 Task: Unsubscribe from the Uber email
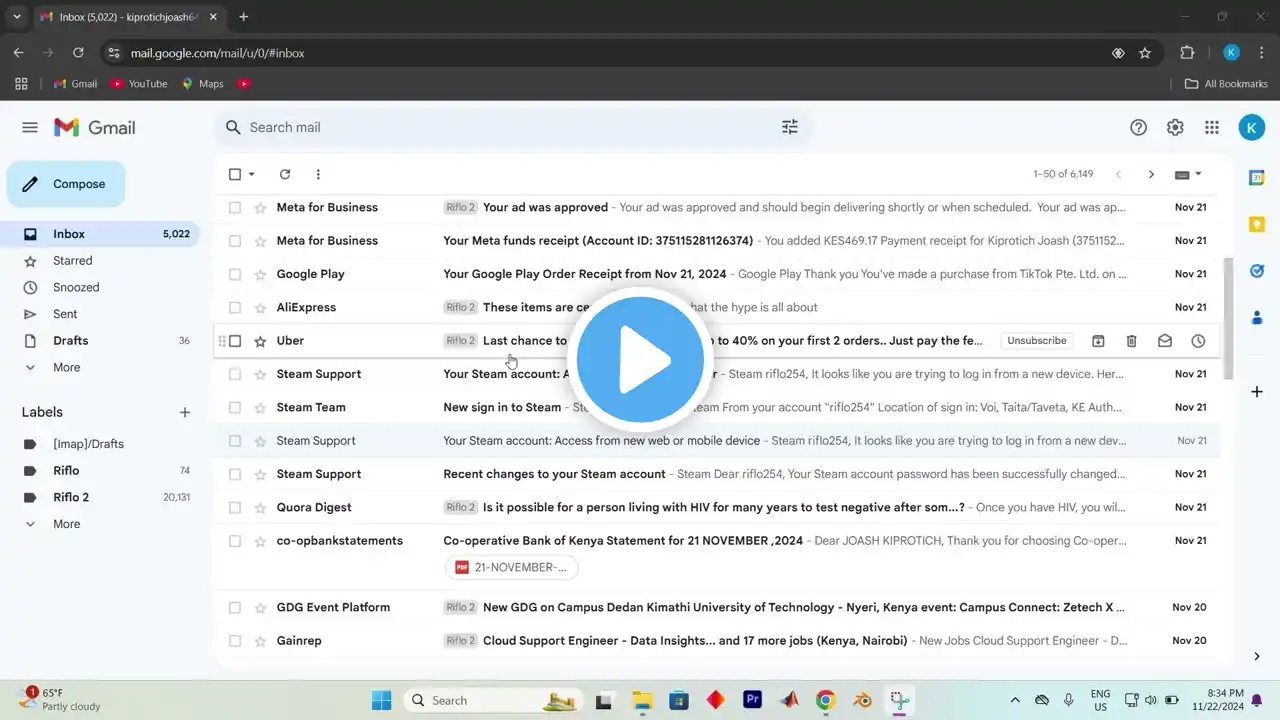click(x=1037, y=341)
